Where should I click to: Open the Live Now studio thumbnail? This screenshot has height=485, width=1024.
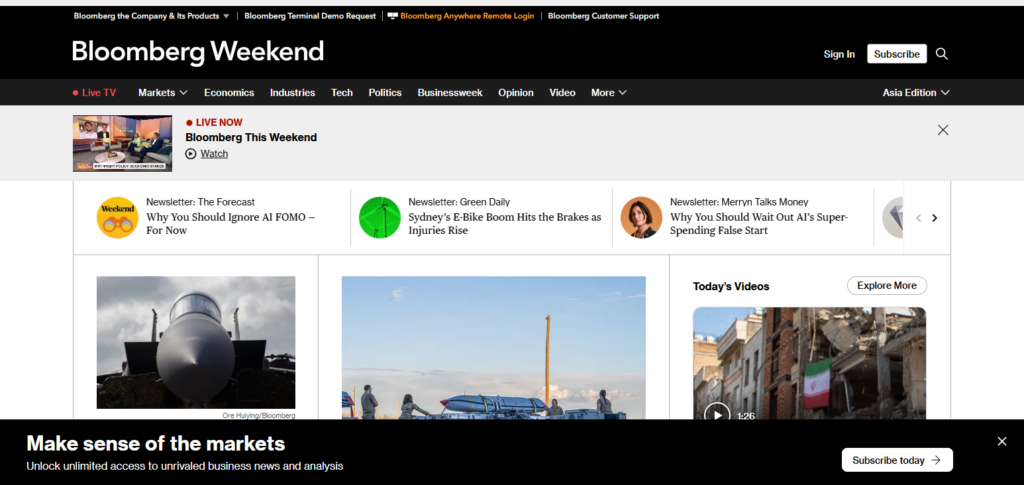122,144
